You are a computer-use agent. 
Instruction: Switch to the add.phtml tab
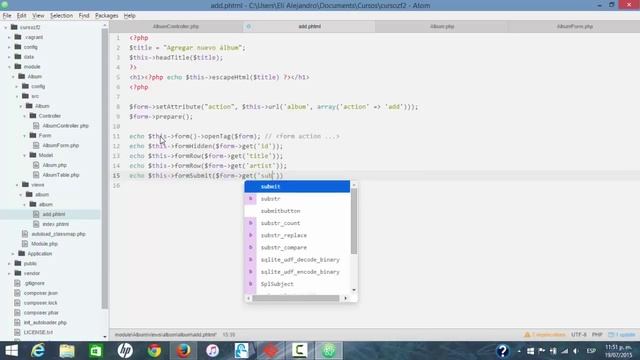309,27
